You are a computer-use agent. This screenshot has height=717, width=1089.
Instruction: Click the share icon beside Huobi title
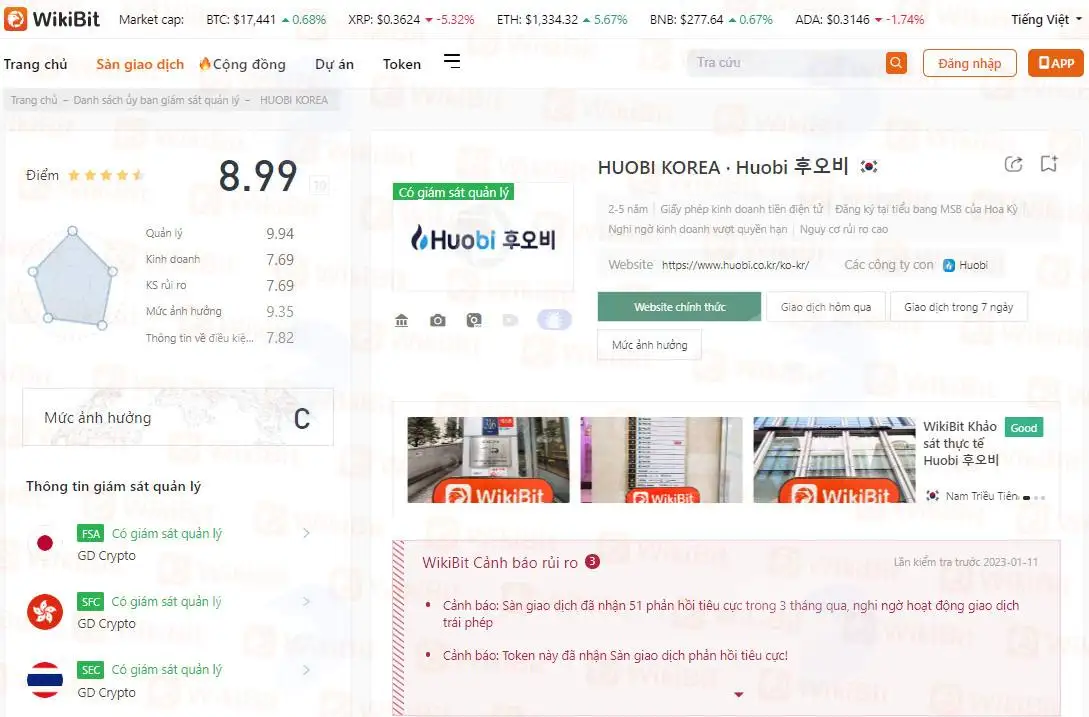tap(1013, 164)
